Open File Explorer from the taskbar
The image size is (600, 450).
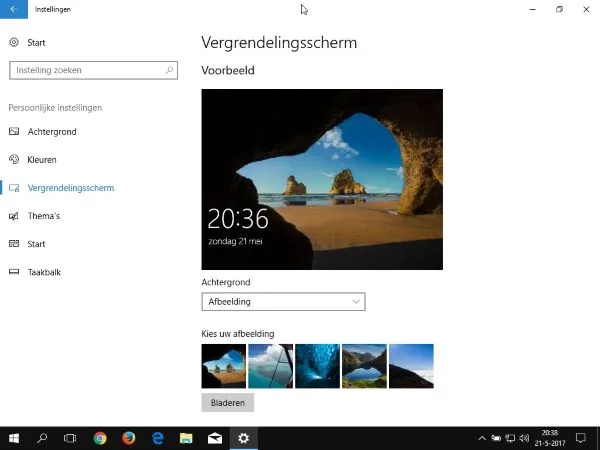[186, 438]
